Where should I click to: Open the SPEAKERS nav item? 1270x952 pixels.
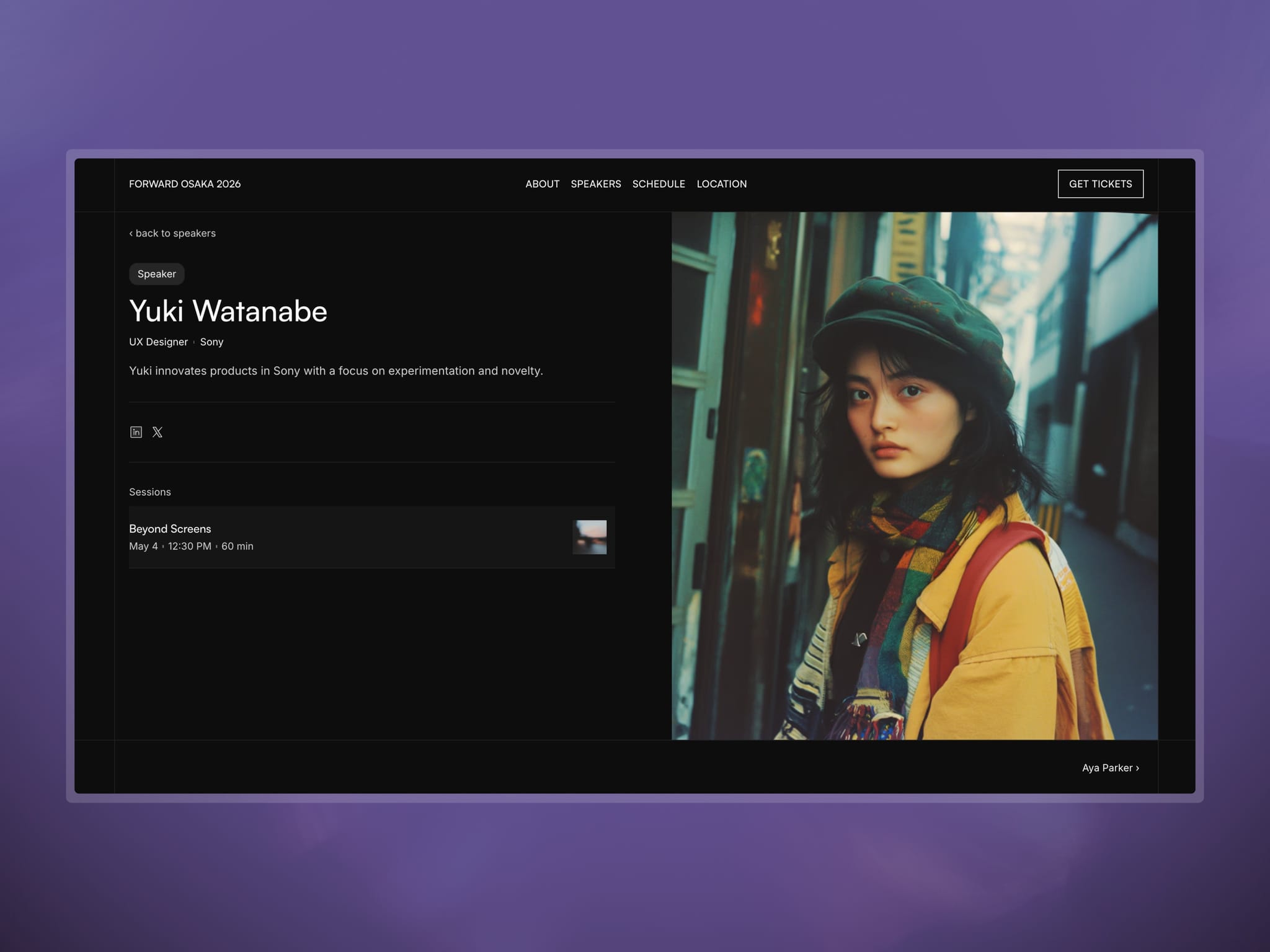pos(595,184)
